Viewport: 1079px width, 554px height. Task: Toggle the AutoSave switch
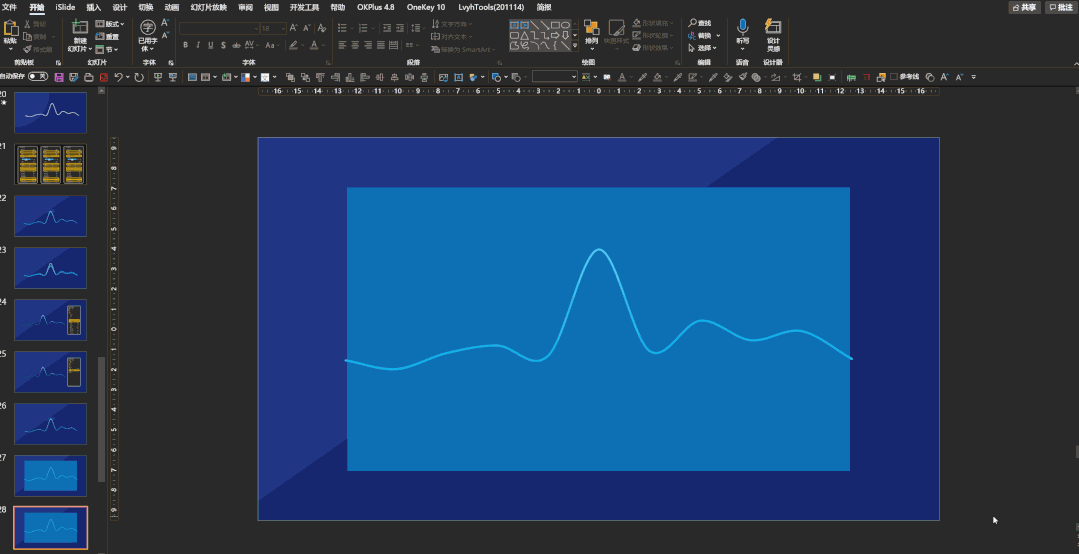[x=38, y=76]
